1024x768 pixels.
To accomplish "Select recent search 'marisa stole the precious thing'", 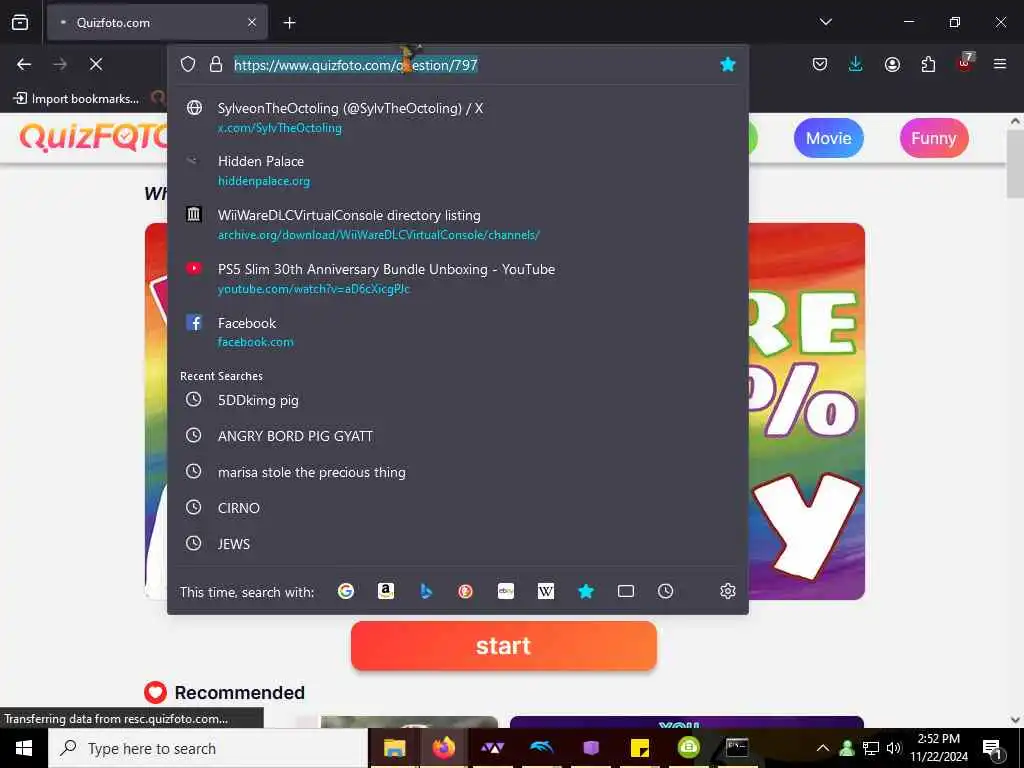I will click(x=458, y=472).
